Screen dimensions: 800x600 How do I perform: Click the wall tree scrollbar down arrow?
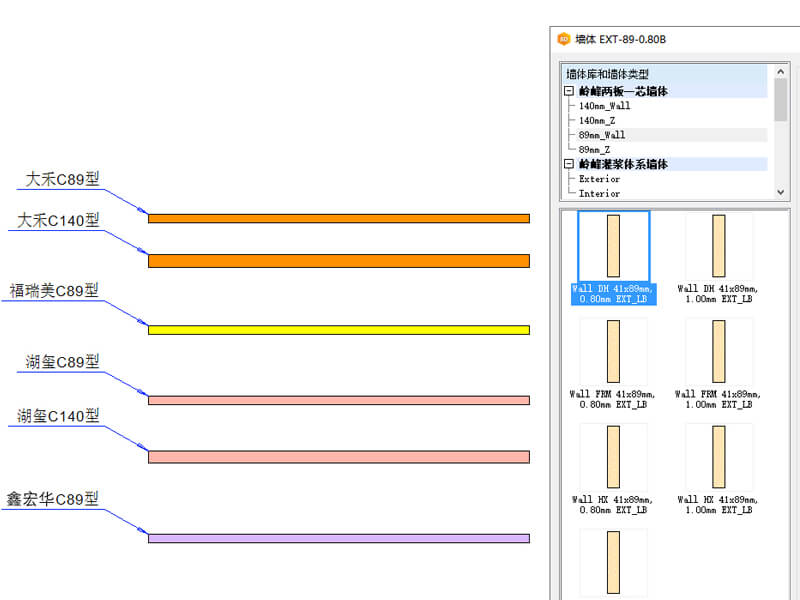pyautogui.click(x=780, y=192)
